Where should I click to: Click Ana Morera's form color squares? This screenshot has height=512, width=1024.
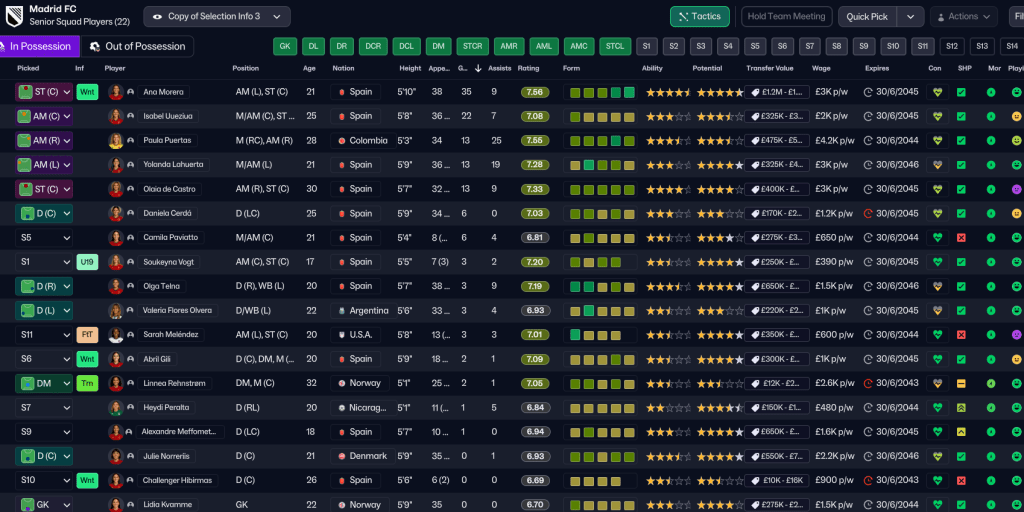(599, 92)
